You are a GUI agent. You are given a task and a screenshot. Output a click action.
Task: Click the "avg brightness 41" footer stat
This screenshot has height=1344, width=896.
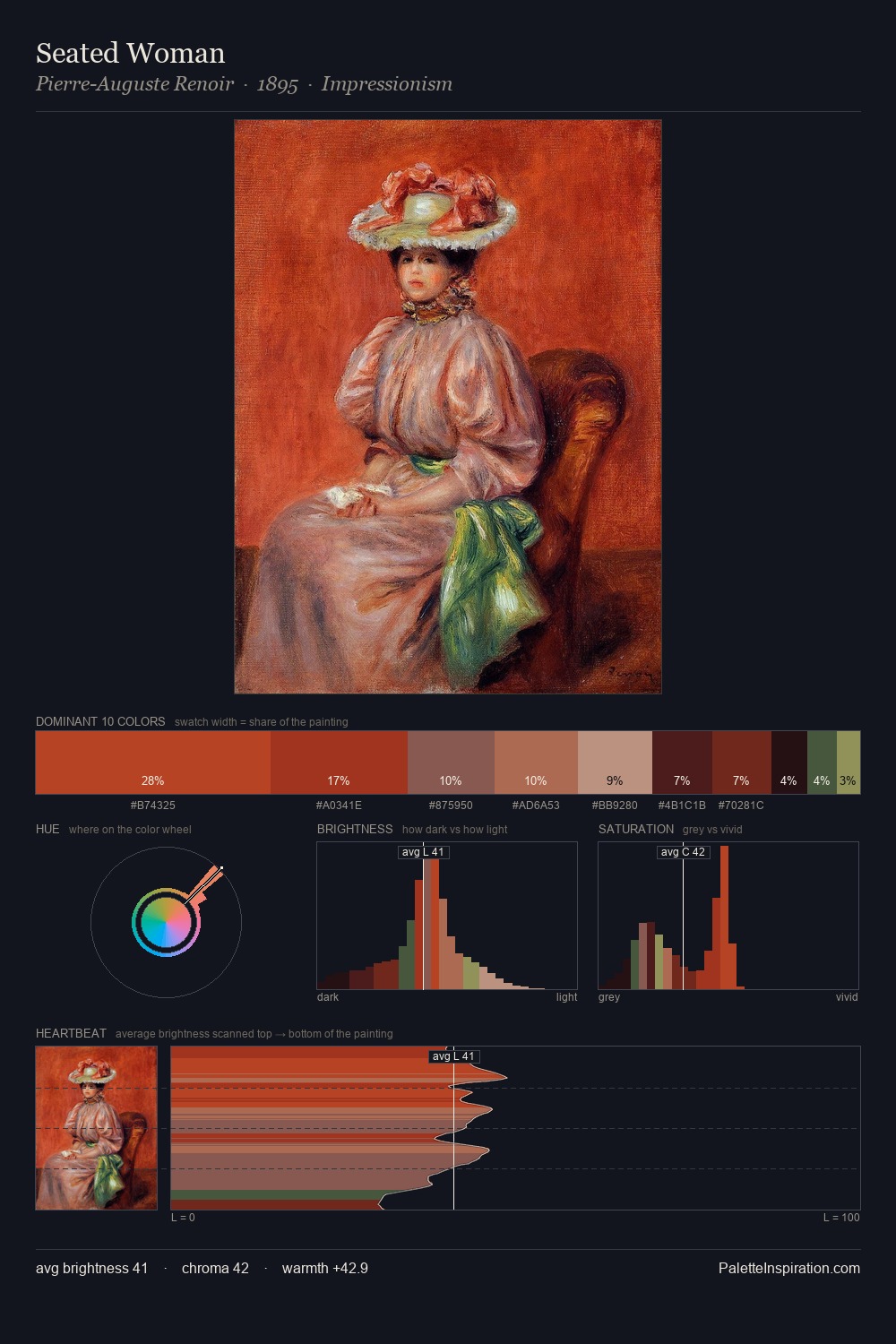click(91, 1268)
